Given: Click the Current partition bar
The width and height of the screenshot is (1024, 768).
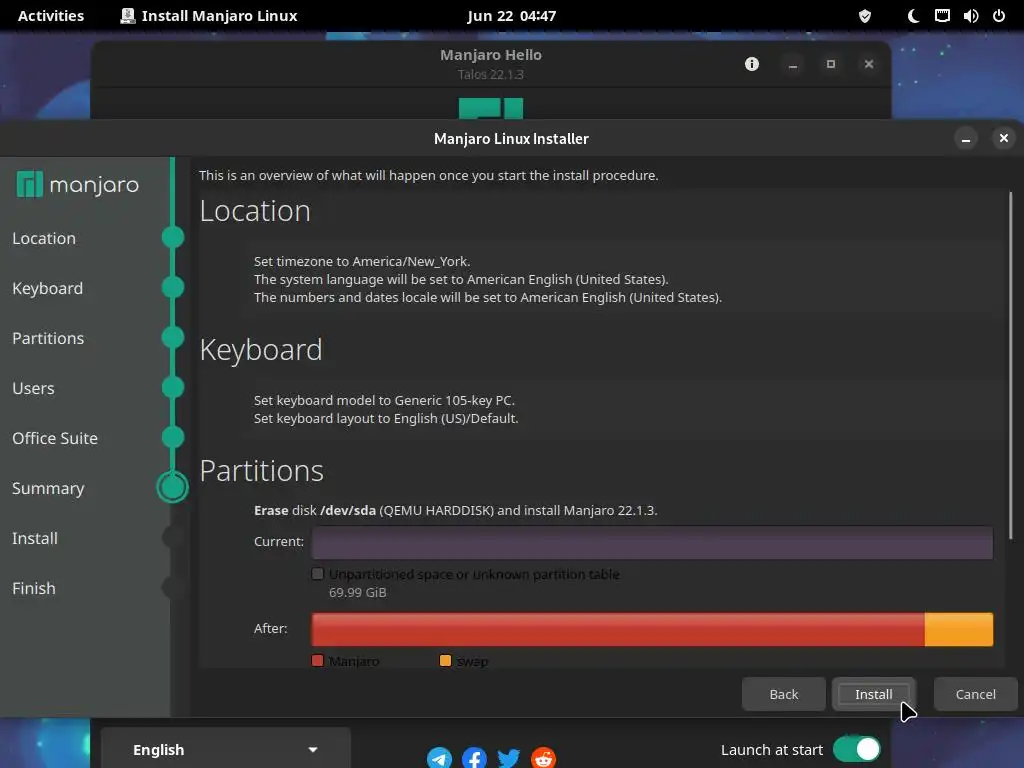Looking at the screenshot, I should (x=652, y=542).
